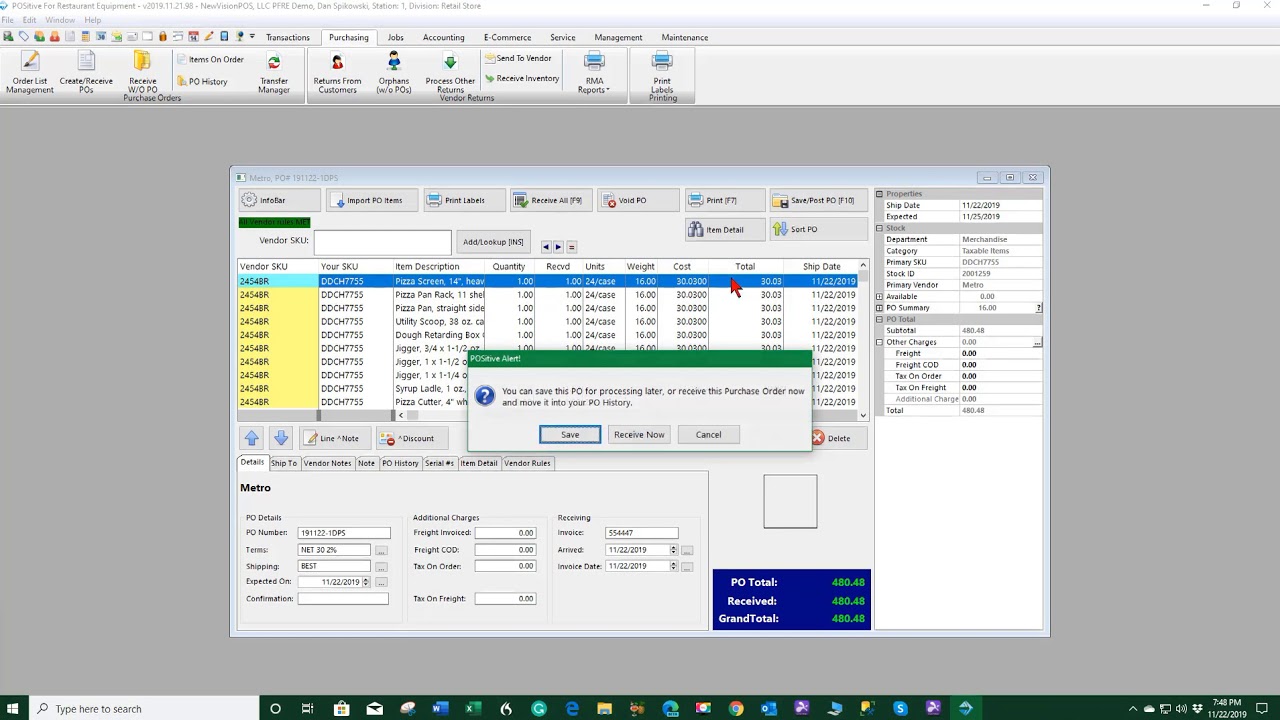Click Void PO button
1280x720 pixels.
(x=637, y=200)
